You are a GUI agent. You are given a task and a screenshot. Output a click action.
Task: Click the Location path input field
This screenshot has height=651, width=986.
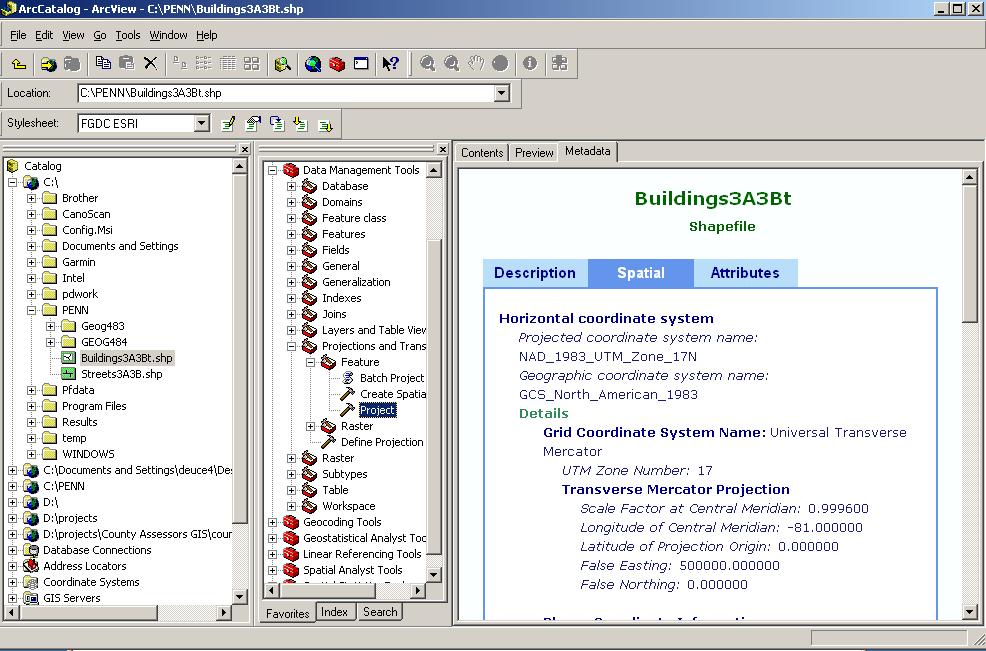(x=286, y=93)
